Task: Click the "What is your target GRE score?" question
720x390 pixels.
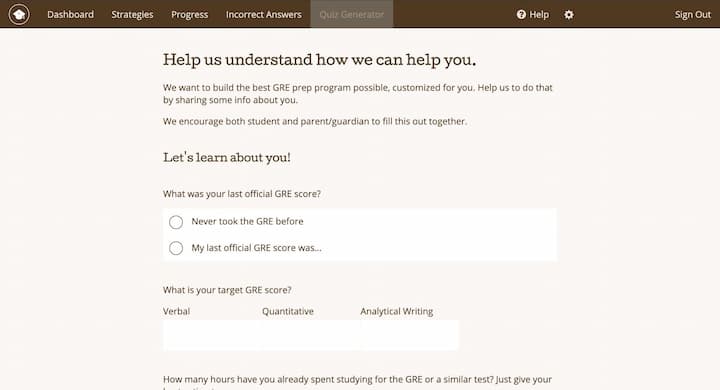Action: pyautogui.click(x=227, y=290)
